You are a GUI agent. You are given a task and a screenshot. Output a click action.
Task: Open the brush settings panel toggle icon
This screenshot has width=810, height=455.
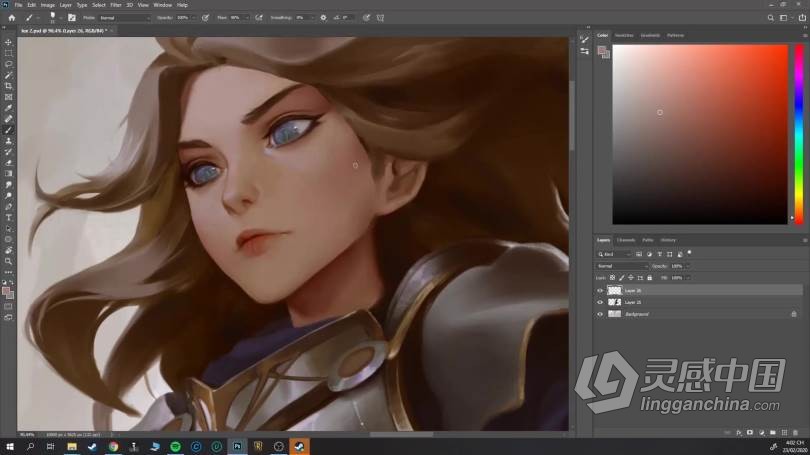coord(72,18)
